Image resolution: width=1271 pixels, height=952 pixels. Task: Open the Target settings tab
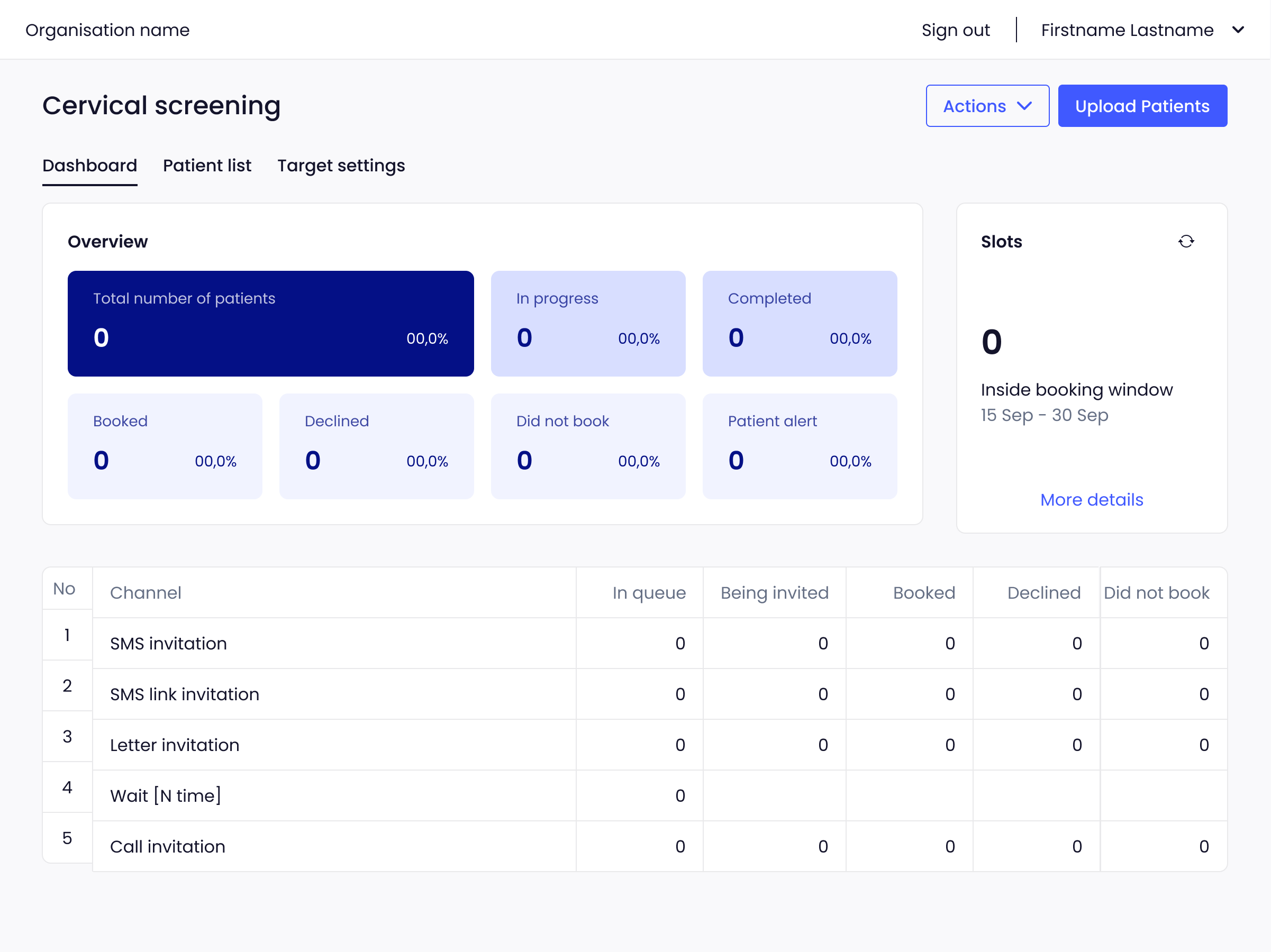coord(341,166)
